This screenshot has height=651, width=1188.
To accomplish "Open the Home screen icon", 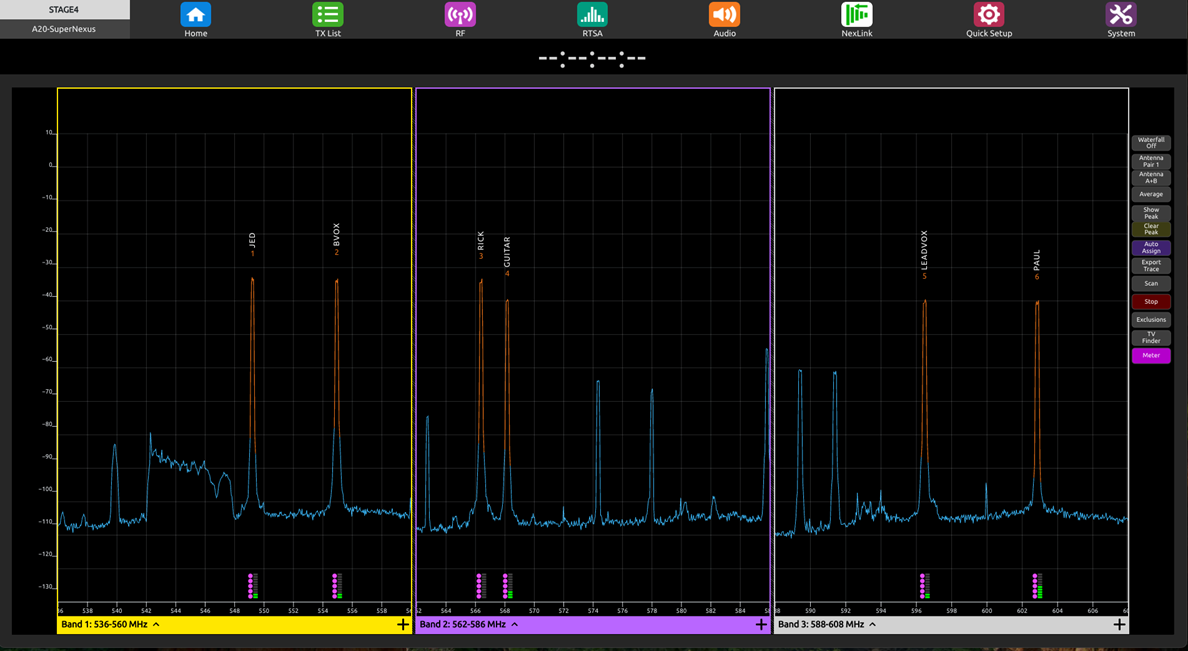I will coord(195,14).
